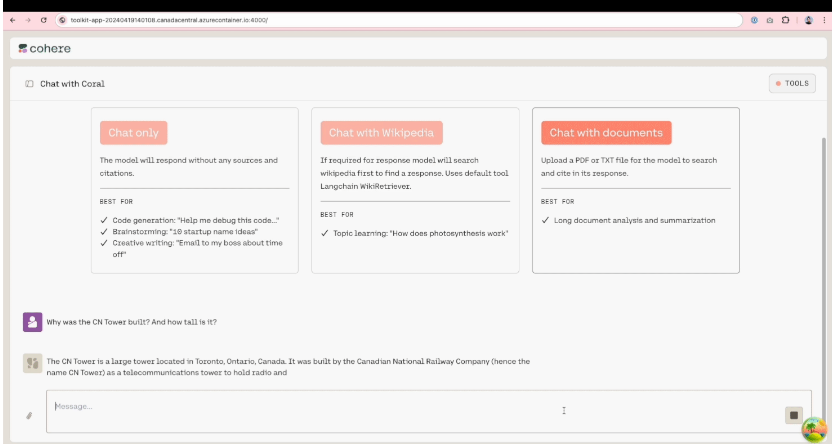The height and width of the screenshot is (444, 832).
Task: Click the browser profile avatar icon
Action: [x=808, y=20]
